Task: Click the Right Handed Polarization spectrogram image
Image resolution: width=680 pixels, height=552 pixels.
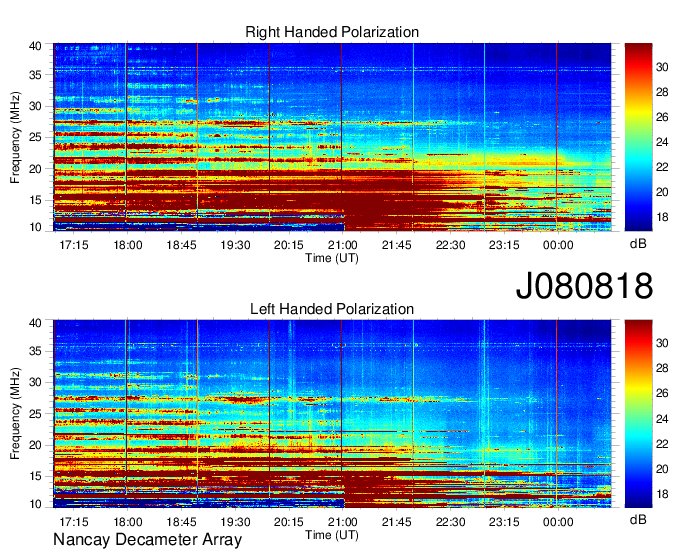Action: (x=332, y=137)
